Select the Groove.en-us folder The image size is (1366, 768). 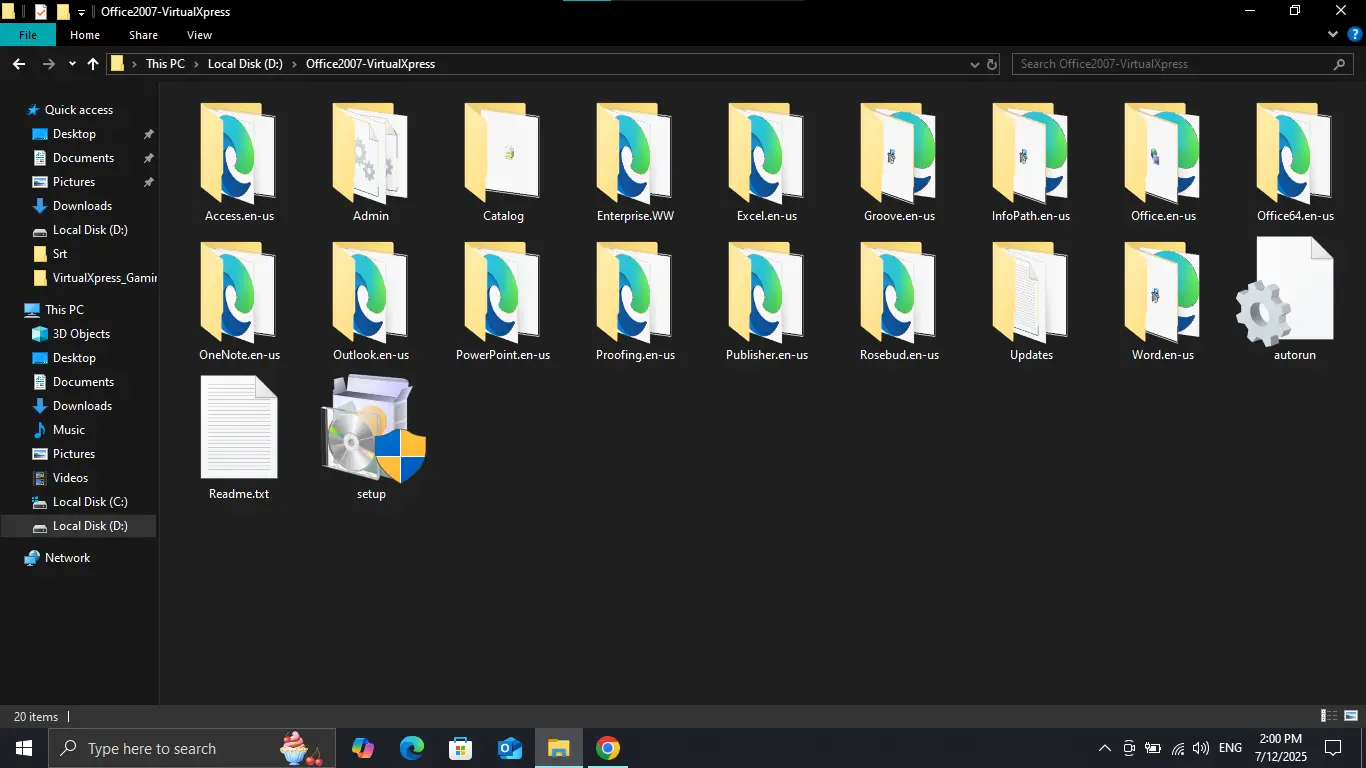pos(899,163)
